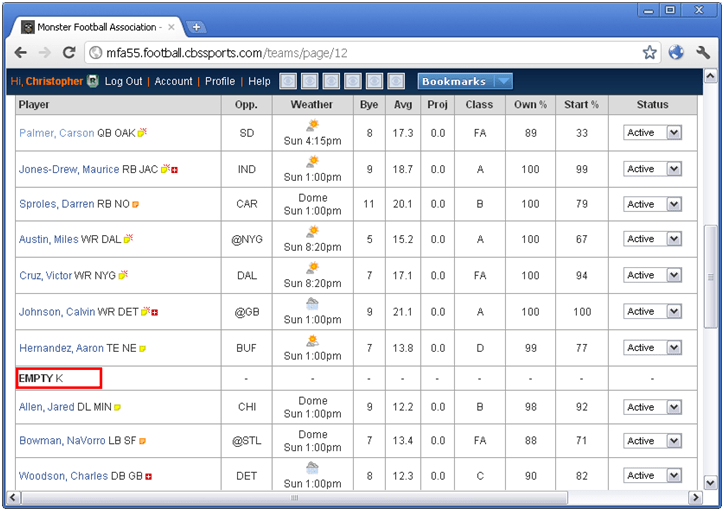
Task: Click the red injury icon for Jones-Drew
Action: (x=175, y=170)
